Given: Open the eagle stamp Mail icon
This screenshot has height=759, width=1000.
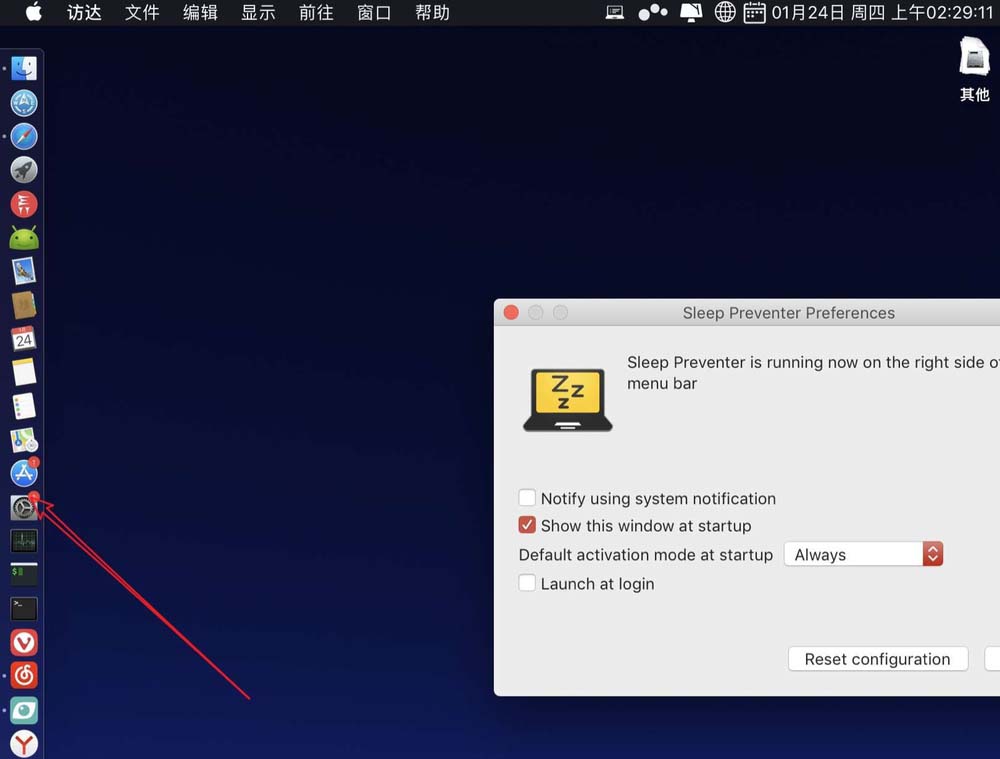Looking at the screenshot, I should pyautogui.click(x=24, y=271).
